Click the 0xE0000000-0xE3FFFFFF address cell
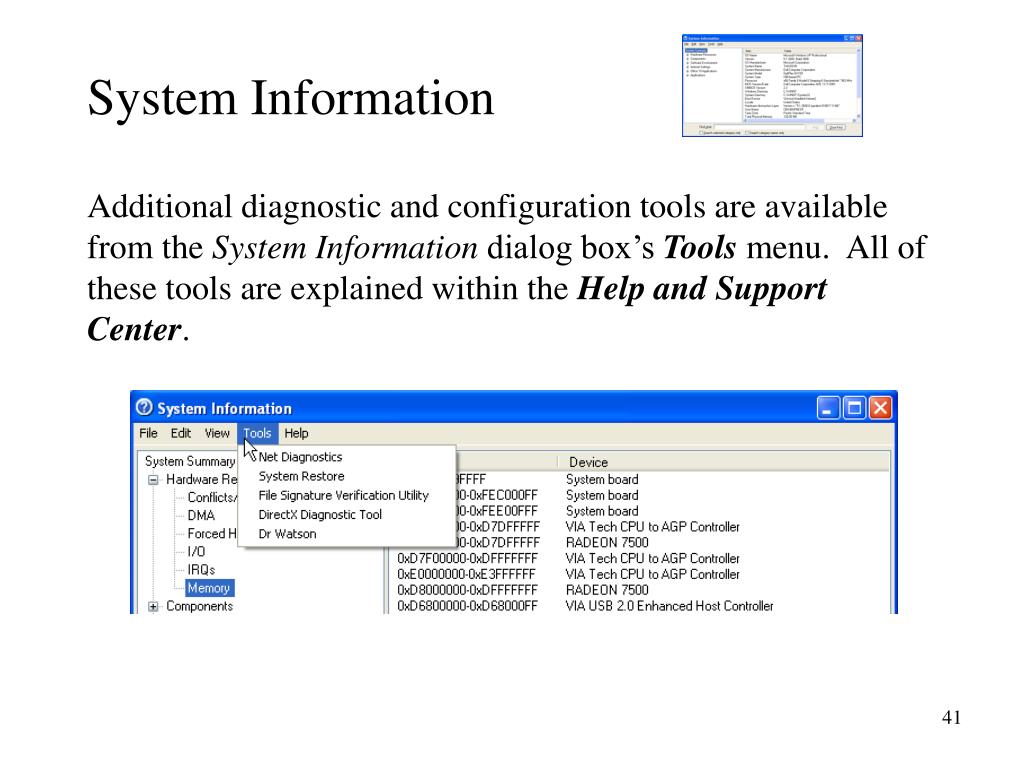Image resolution: width=1024 pixels, height=768 pixels. (x=466, y=575)
